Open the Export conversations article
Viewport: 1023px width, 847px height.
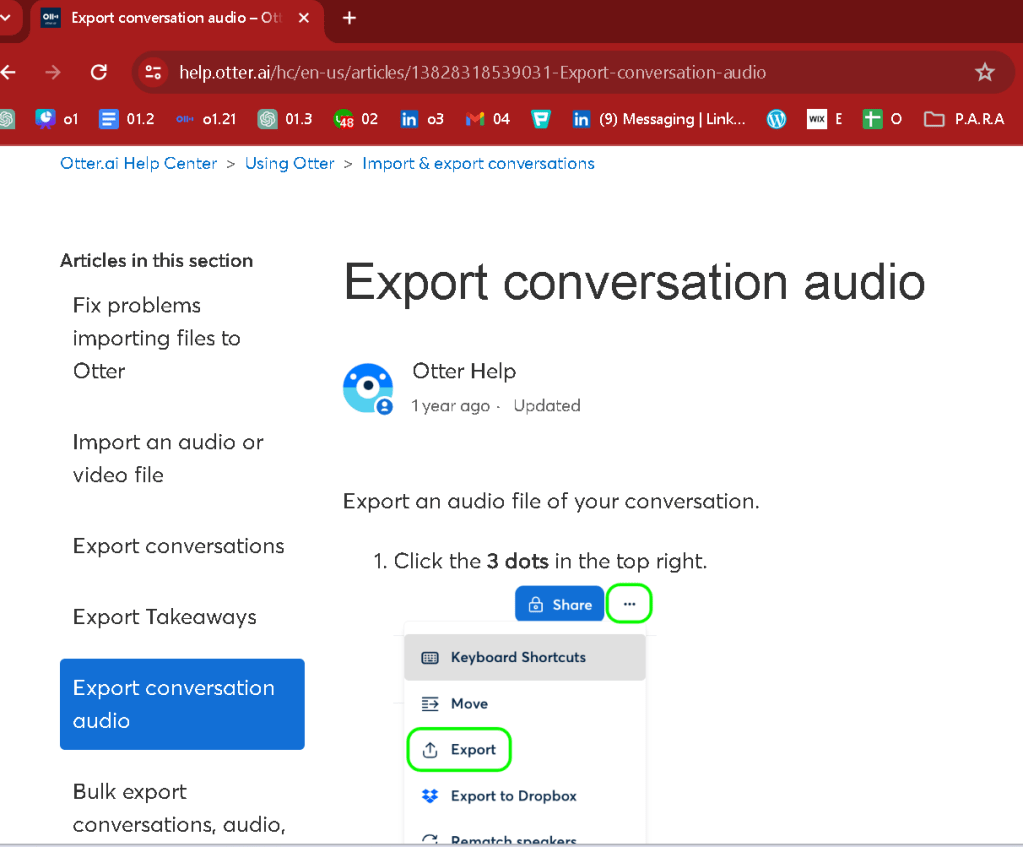click(x=179, y=546)
